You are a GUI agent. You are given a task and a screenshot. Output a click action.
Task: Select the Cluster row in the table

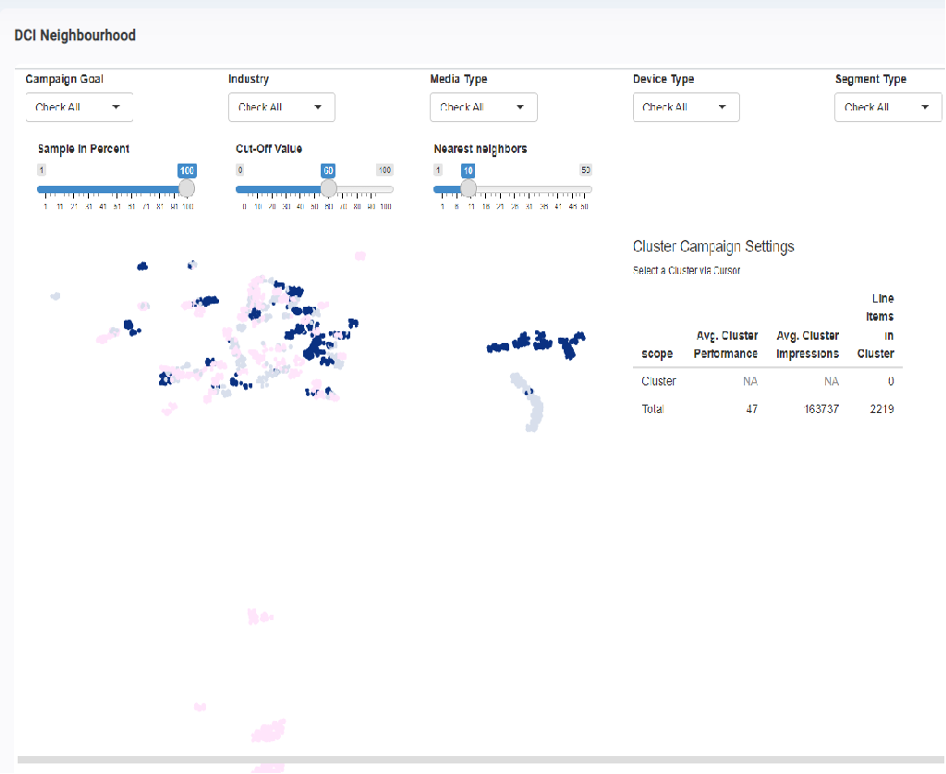point(767,381)
